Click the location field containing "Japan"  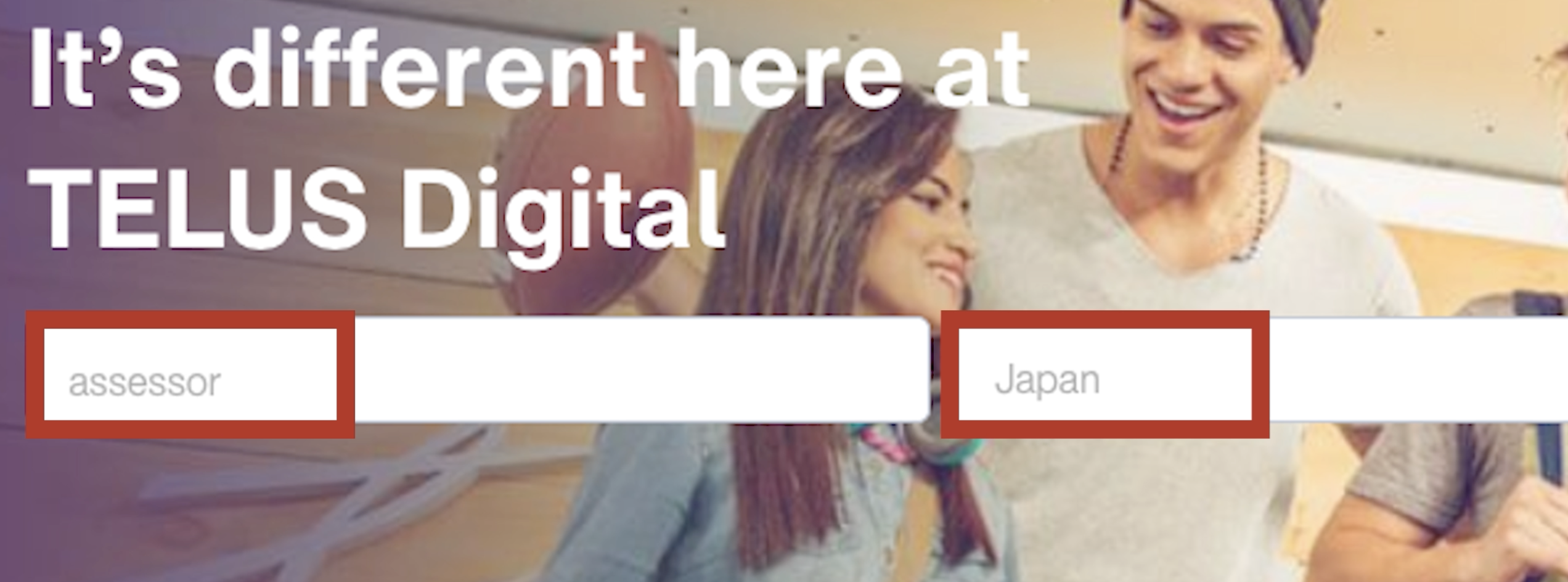click(1255, 370)
